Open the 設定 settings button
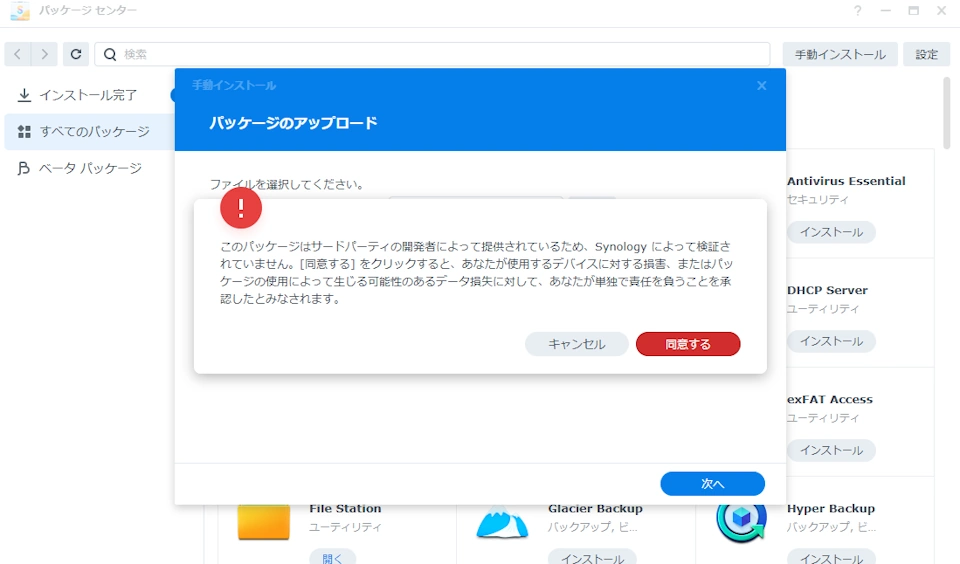960x564 pixels. [x=926, y=55]
